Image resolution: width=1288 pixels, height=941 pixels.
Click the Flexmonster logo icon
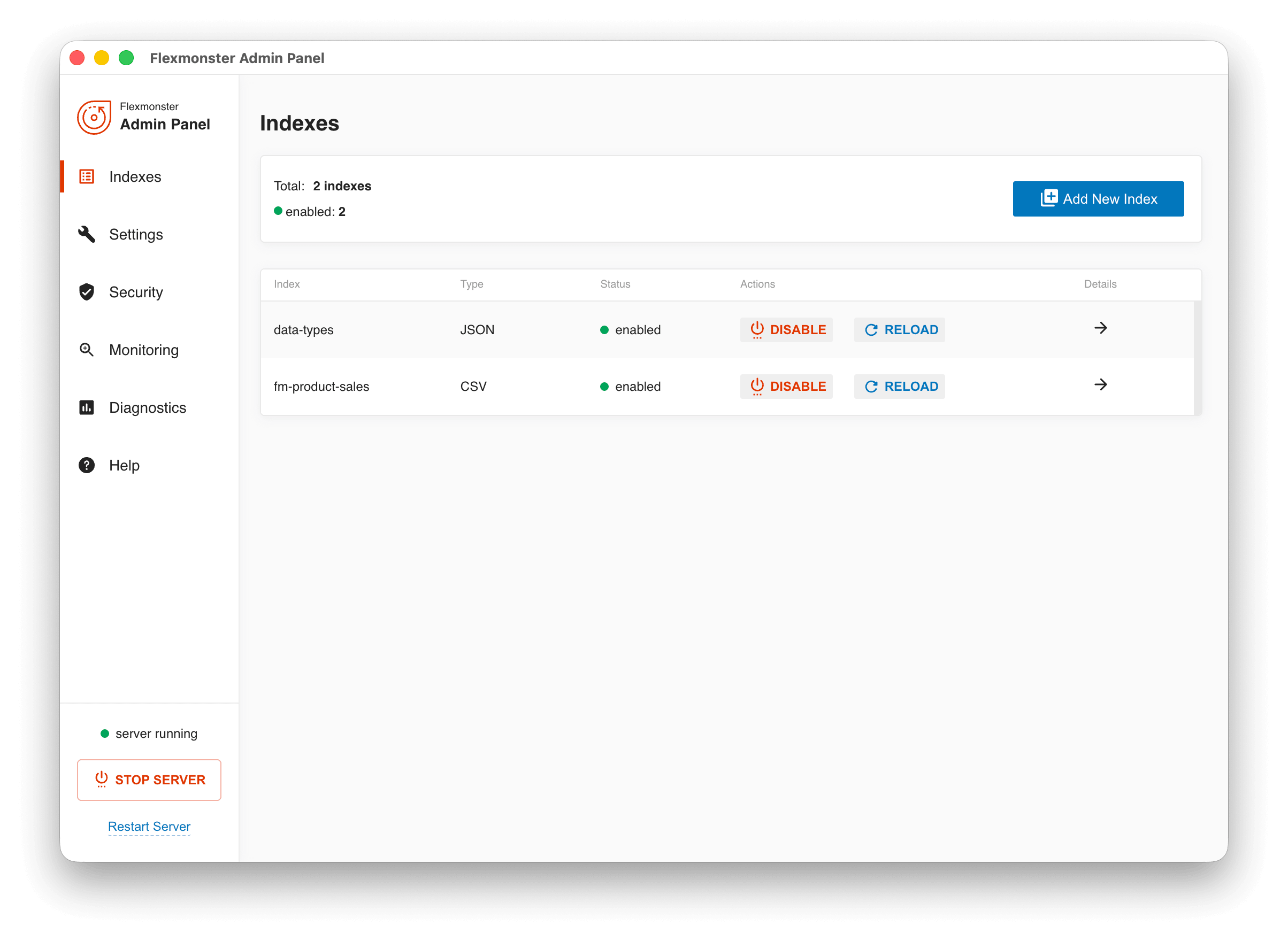point(94,117)
